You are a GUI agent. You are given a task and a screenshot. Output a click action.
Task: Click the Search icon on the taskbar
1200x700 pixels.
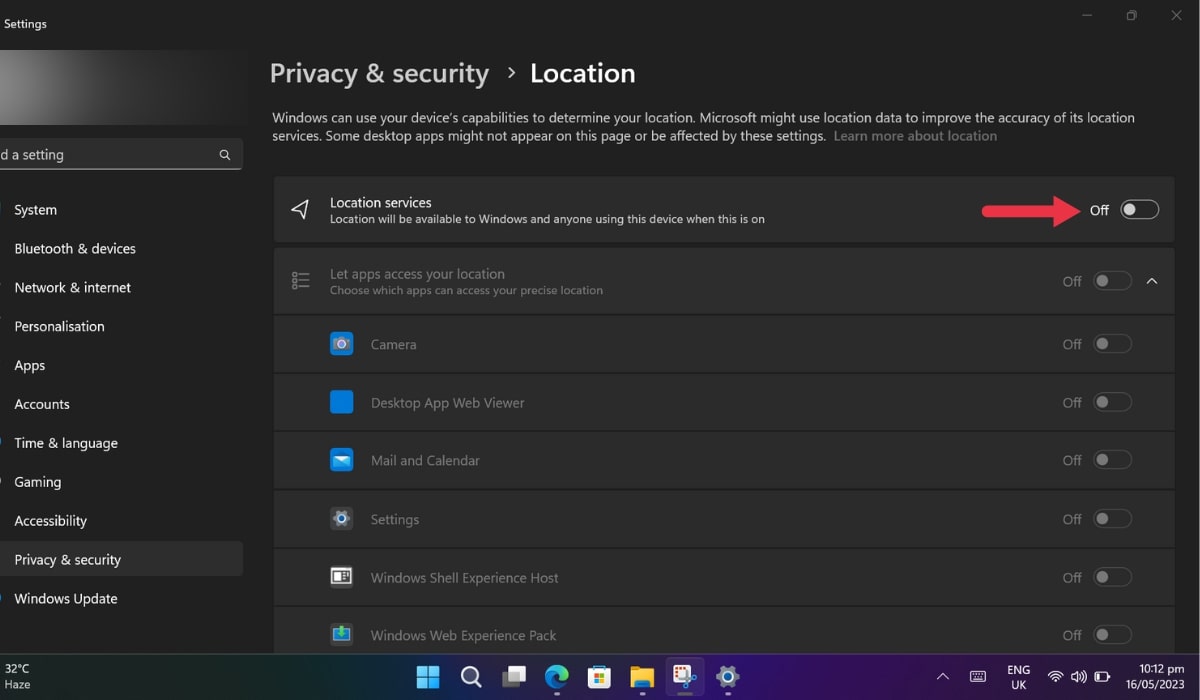(471, 677)
